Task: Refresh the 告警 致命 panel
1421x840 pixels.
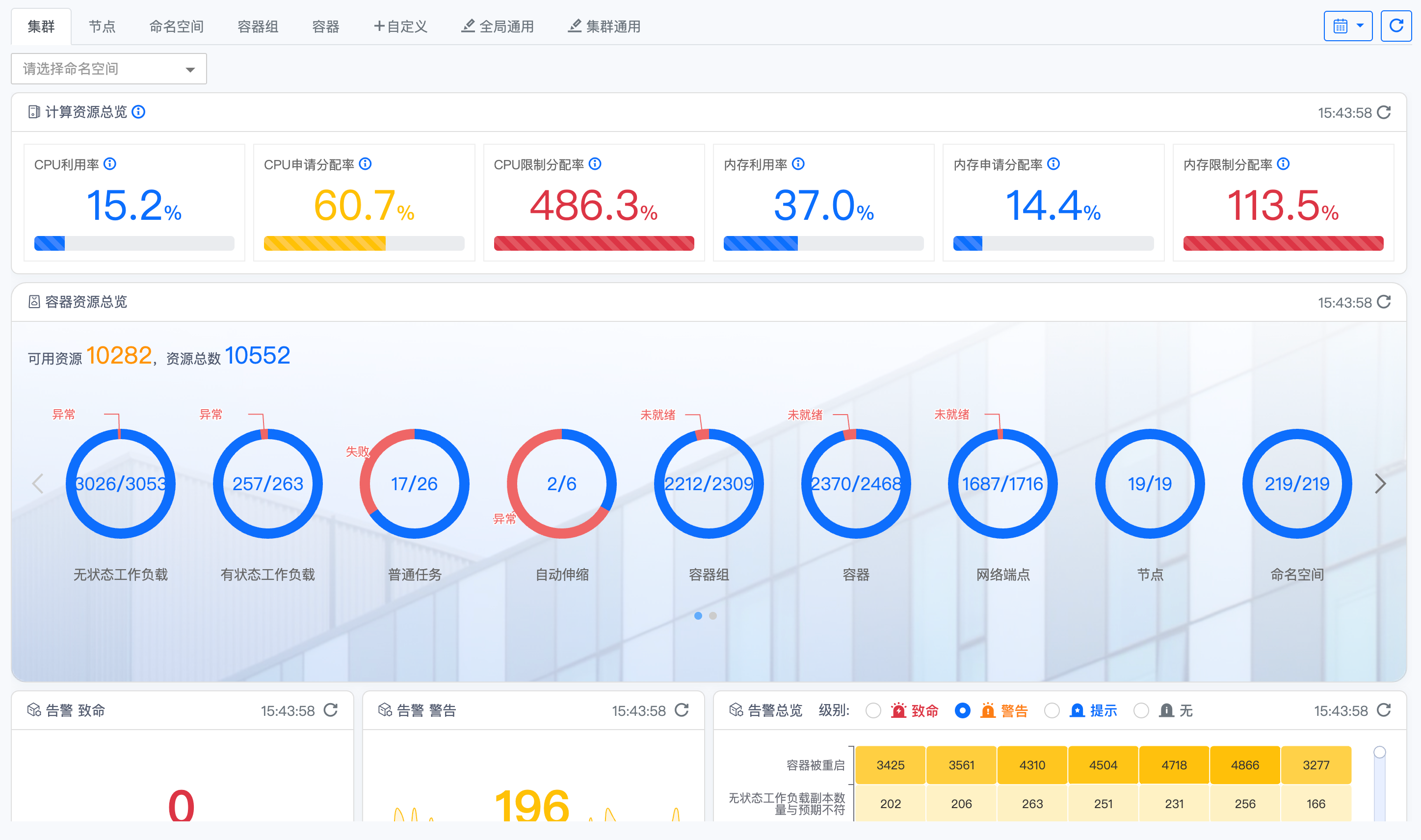Action: click(331, 710)
